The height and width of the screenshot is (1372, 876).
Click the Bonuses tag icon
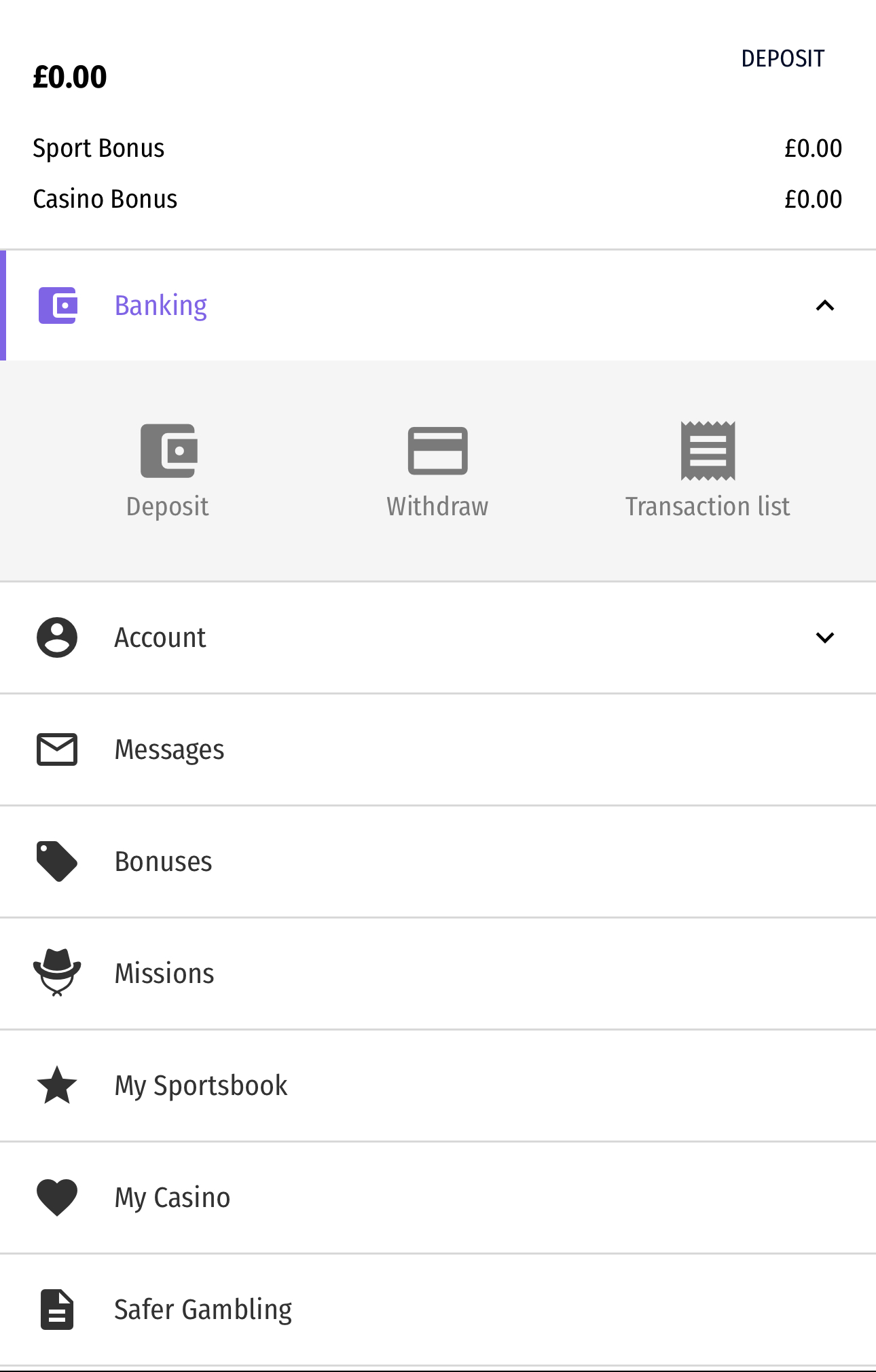57,861
